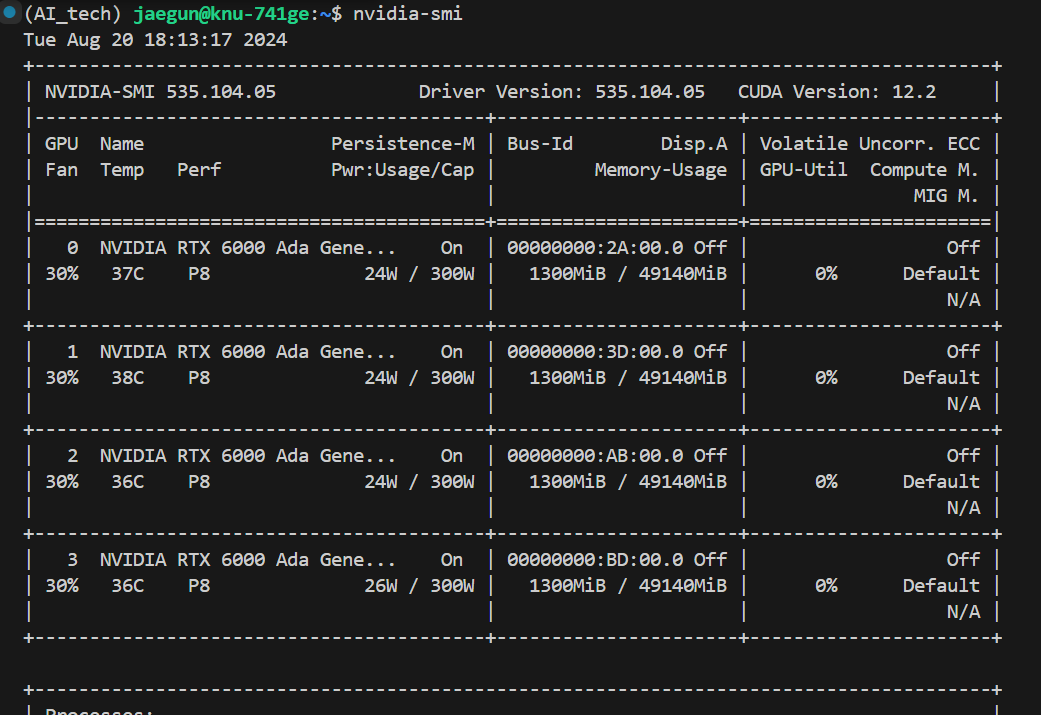Click the Memory-Usage header

pyautogui.click(x=661, y=170)
